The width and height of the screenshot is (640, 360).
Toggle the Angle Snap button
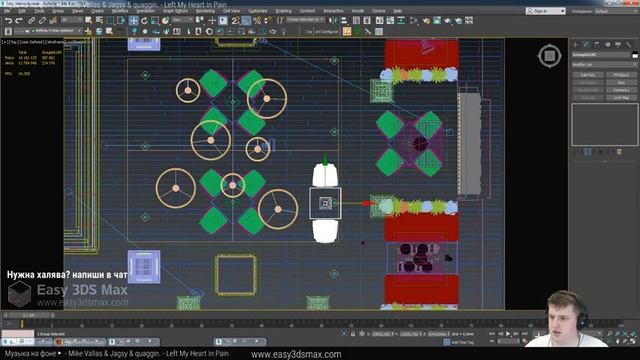246,20
